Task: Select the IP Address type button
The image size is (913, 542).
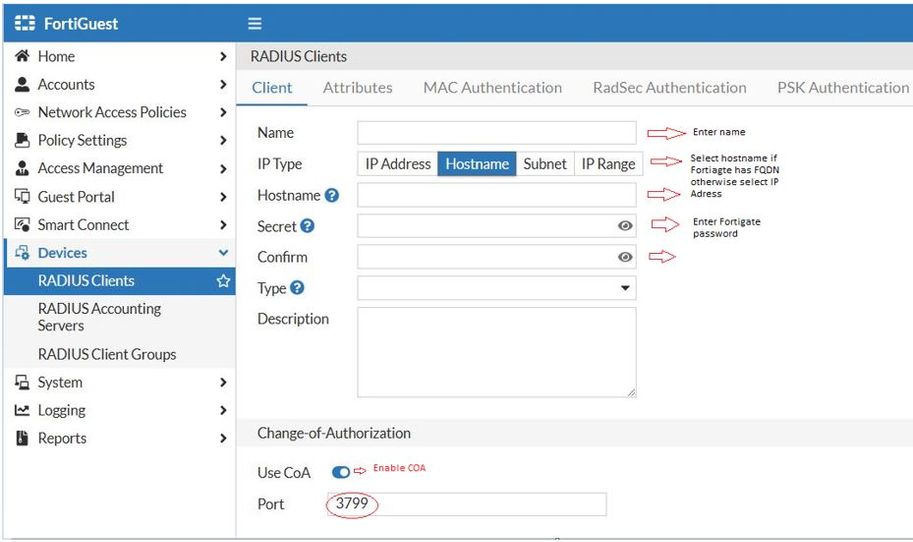Action: tap(398, 164)
